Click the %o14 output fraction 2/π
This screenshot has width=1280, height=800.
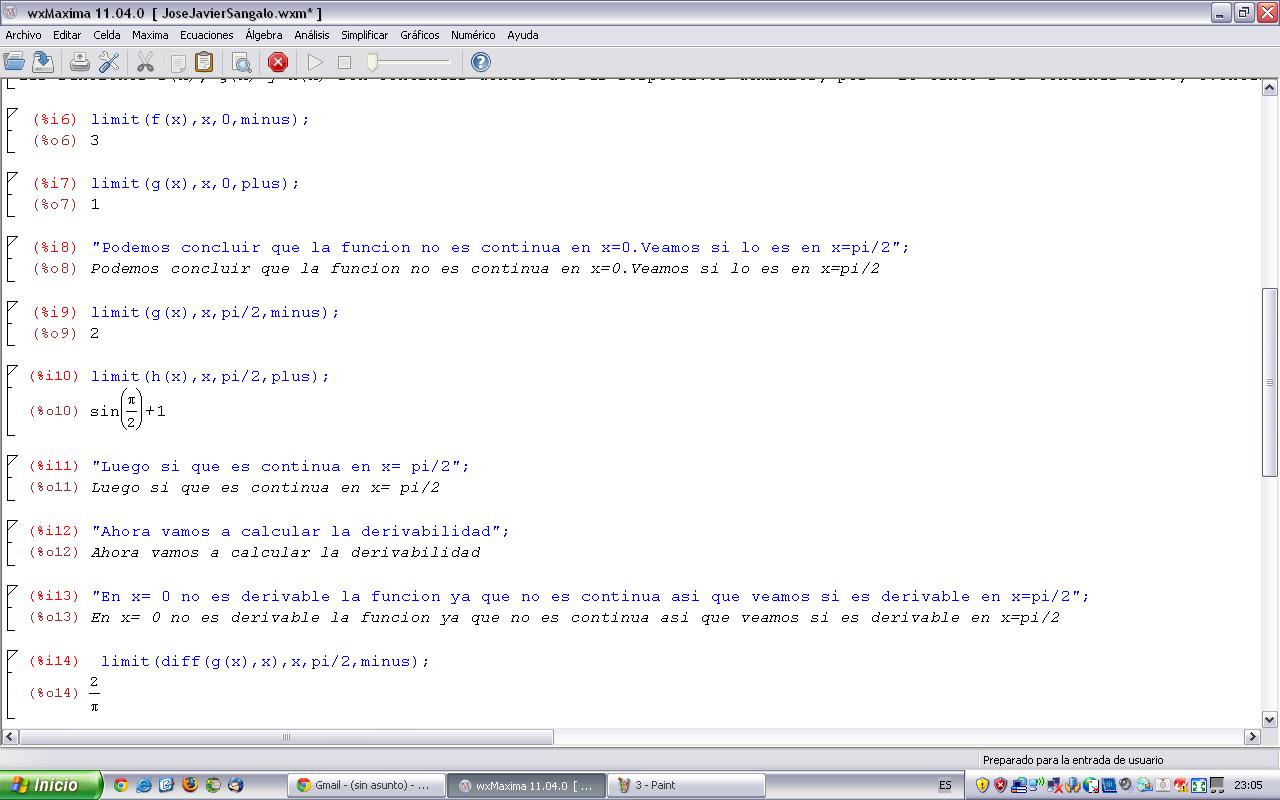95,694
